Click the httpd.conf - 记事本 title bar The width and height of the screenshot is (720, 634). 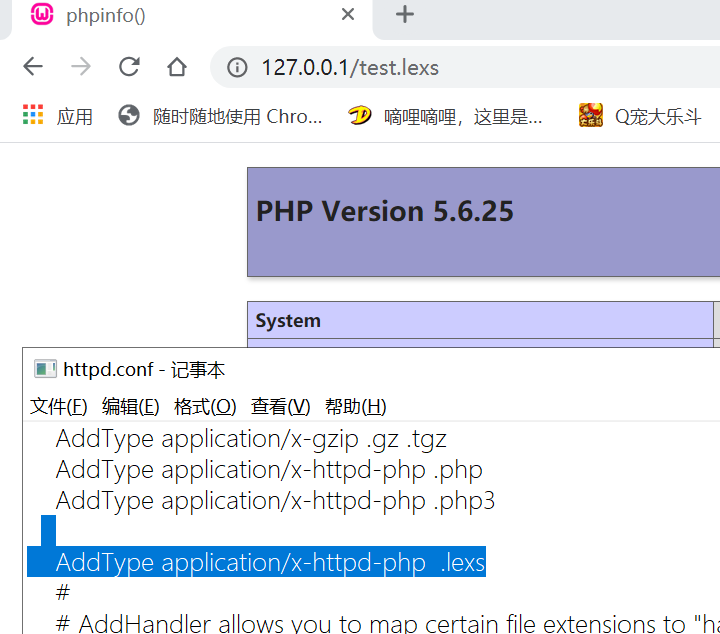pos(371,369)
